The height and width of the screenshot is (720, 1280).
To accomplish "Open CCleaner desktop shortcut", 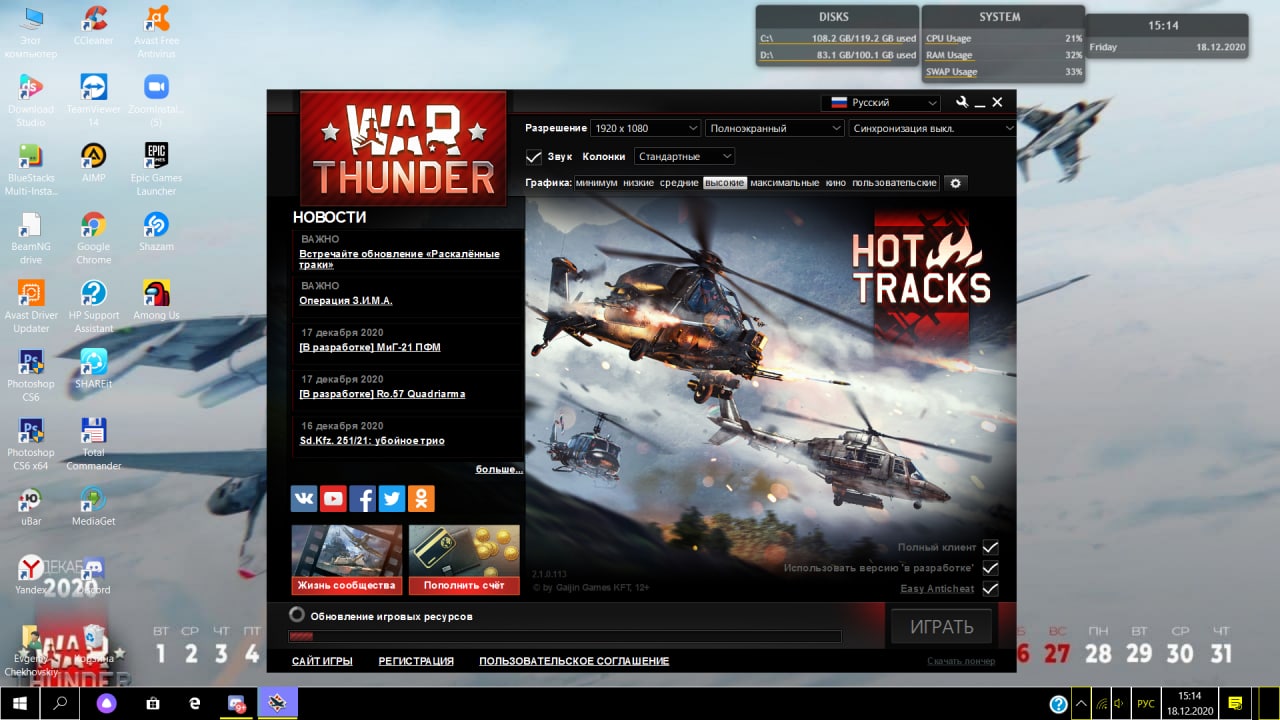I will pos(94,27).
